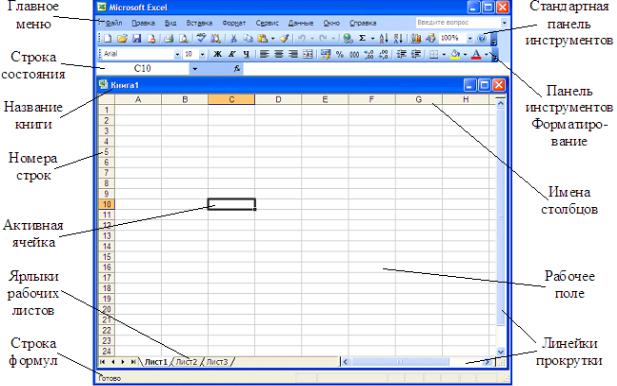Open the Формат menu

click(234, 23)
